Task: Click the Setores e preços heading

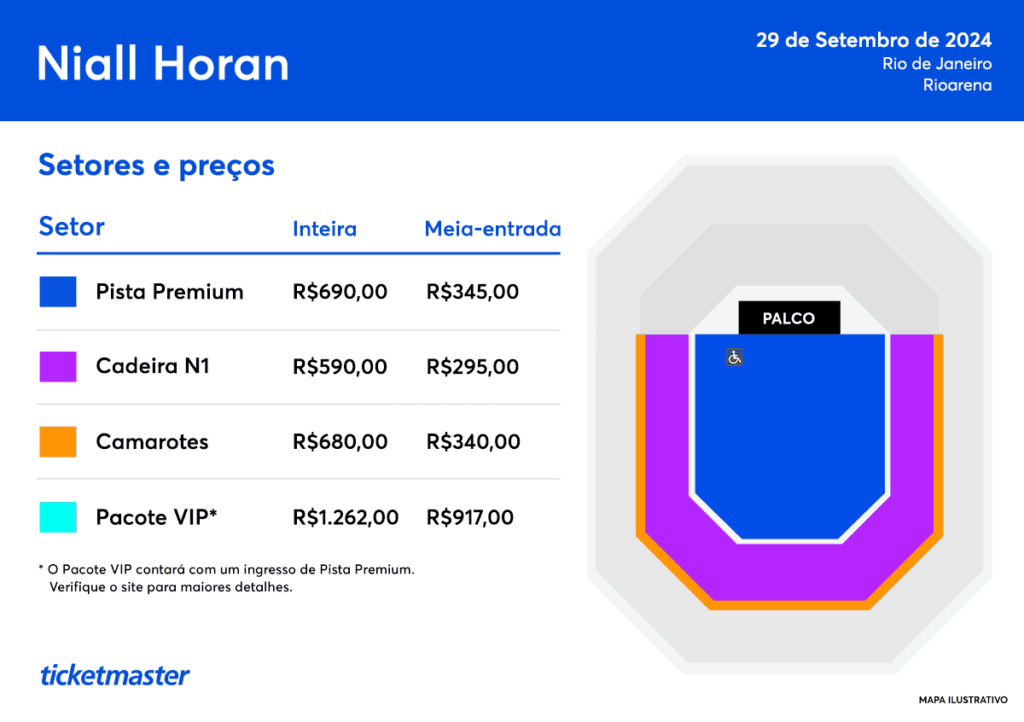Action: tap(156, 165)
